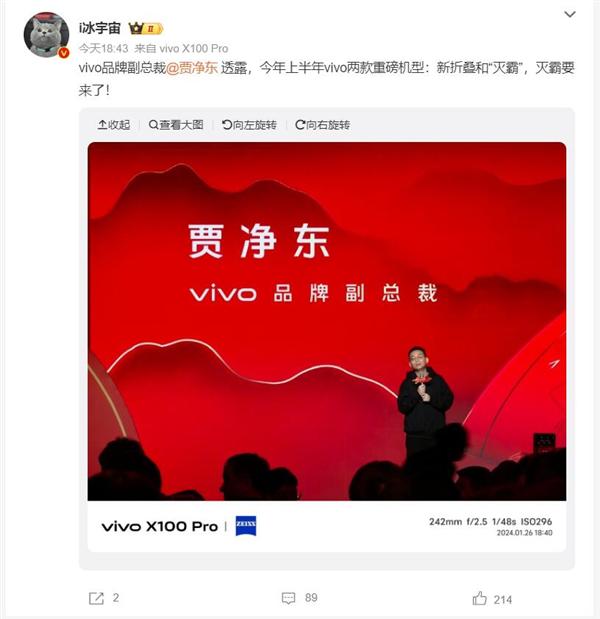Open the cat avatar profile picture
The image size is (600, 619).
46,35
